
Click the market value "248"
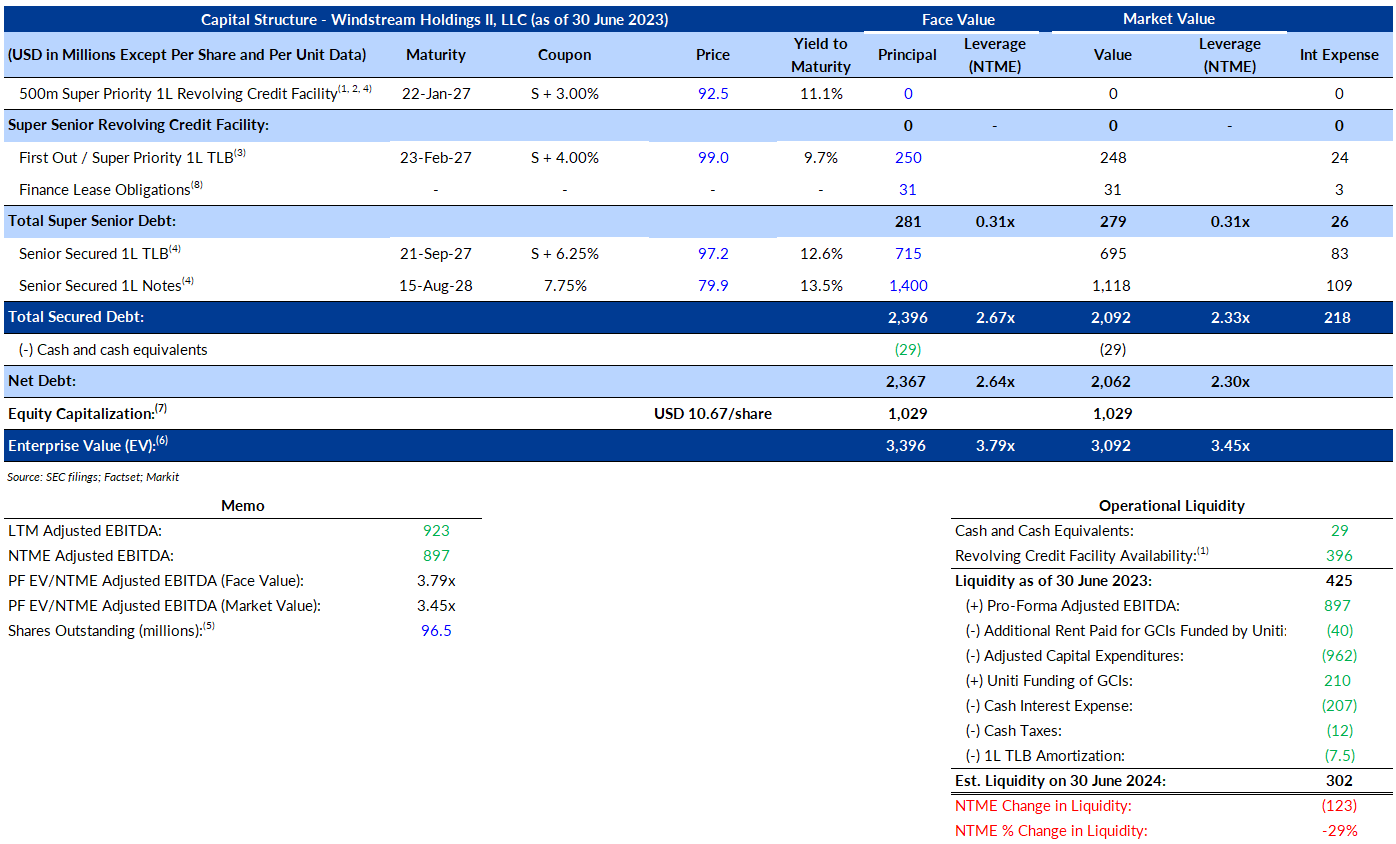tap(1112, 158)
